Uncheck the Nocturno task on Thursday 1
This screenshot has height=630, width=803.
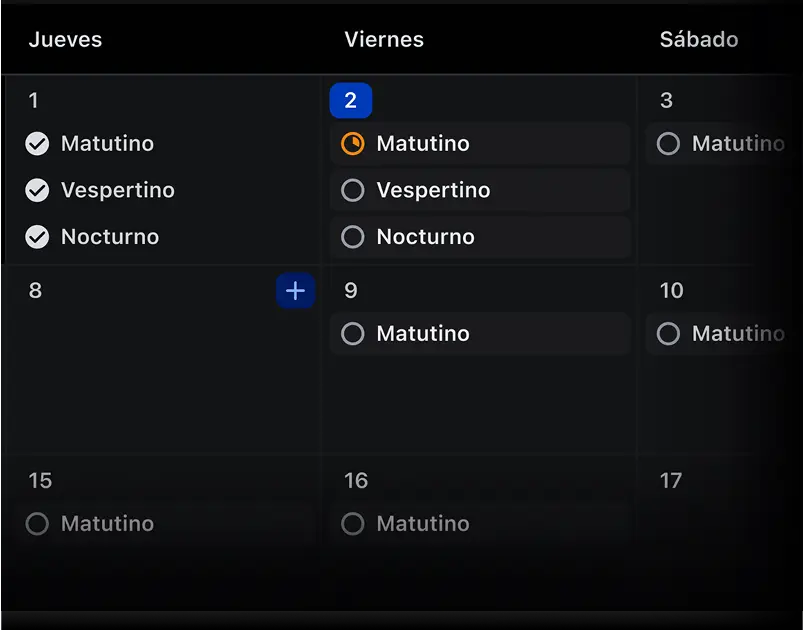(x=37, y=237)
